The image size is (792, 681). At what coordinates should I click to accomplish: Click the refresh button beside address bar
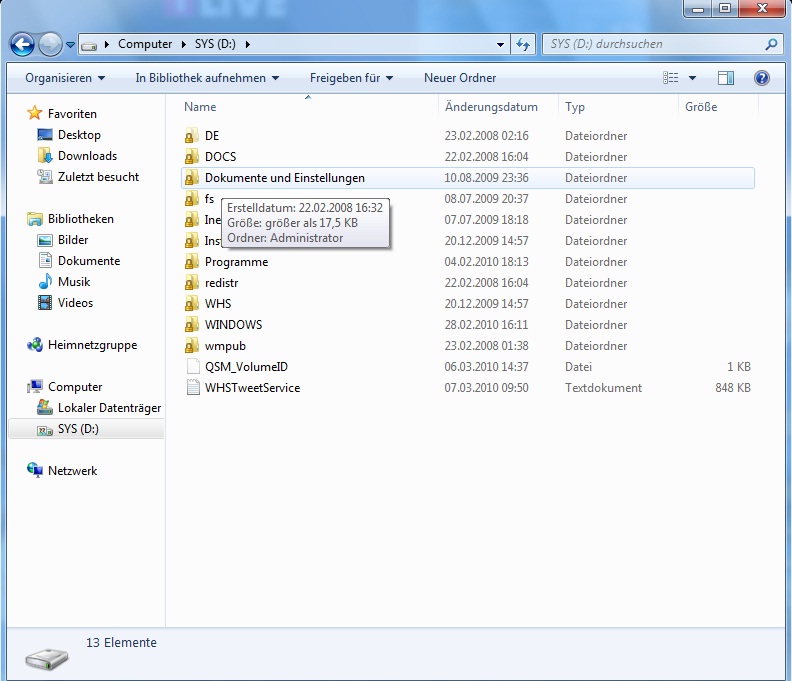pos(523,45)
